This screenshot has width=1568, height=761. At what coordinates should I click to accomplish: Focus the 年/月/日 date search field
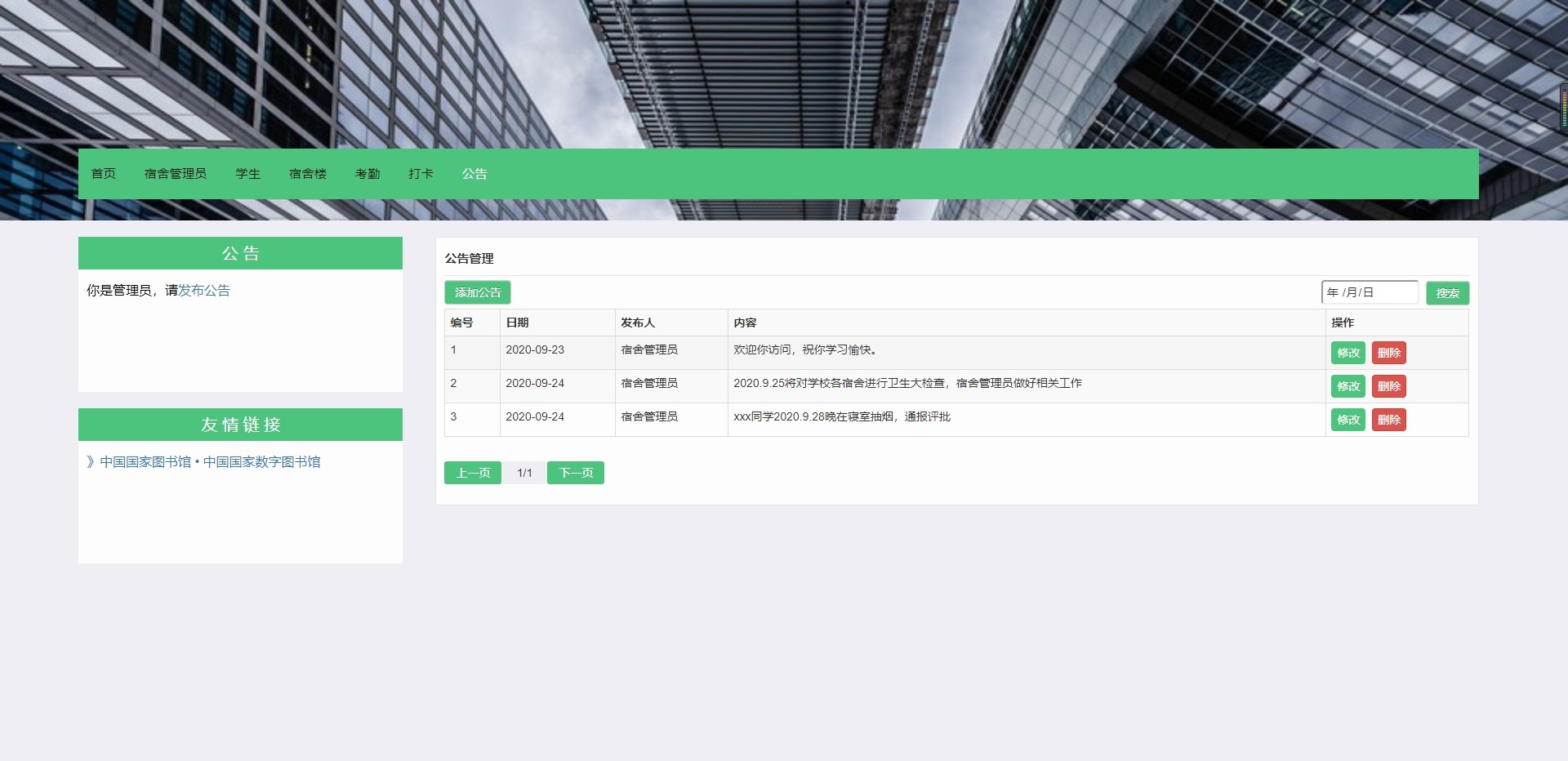[1370, 292]
